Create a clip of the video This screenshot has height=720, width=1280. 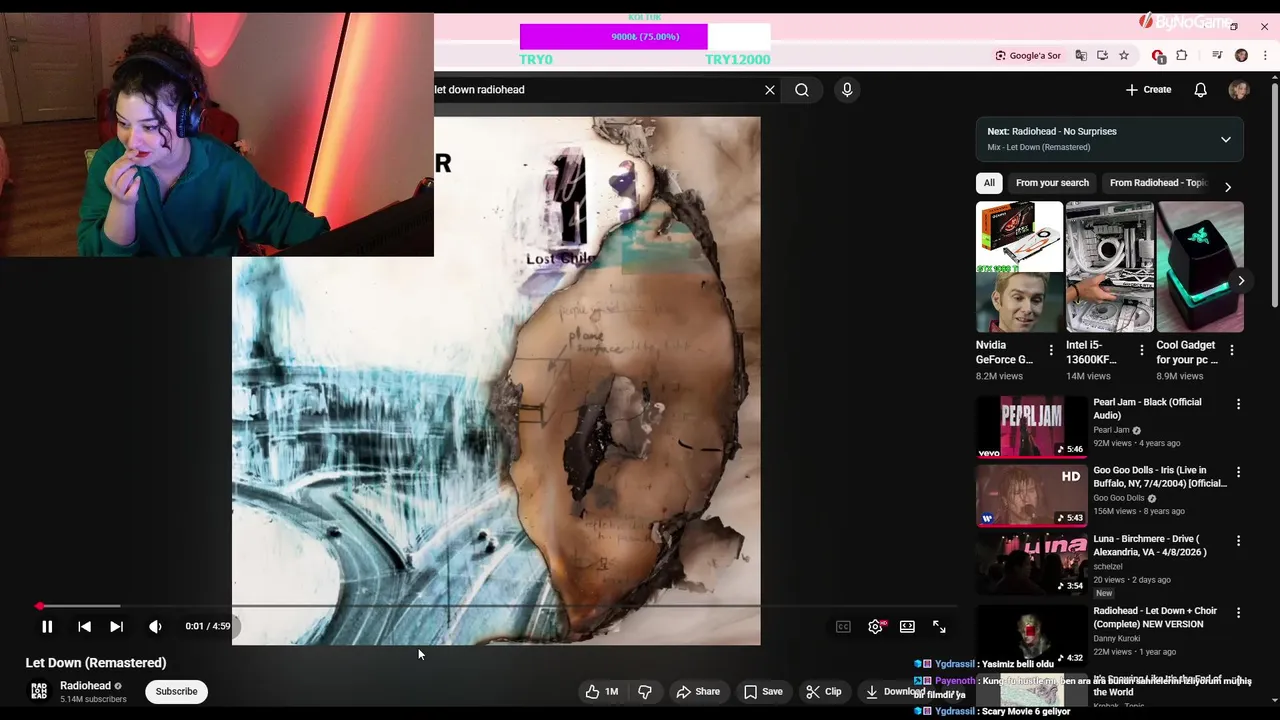(824, 691)
